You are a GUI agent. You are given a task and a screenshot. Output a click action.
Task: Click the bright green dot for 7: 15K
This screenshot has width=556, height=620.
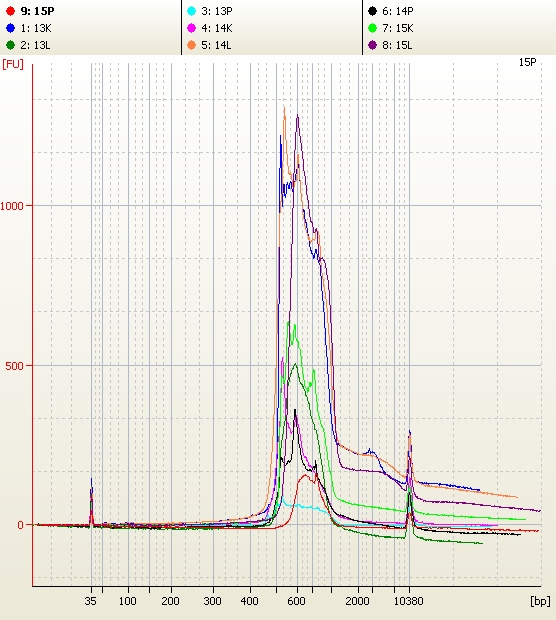(372, 28)
